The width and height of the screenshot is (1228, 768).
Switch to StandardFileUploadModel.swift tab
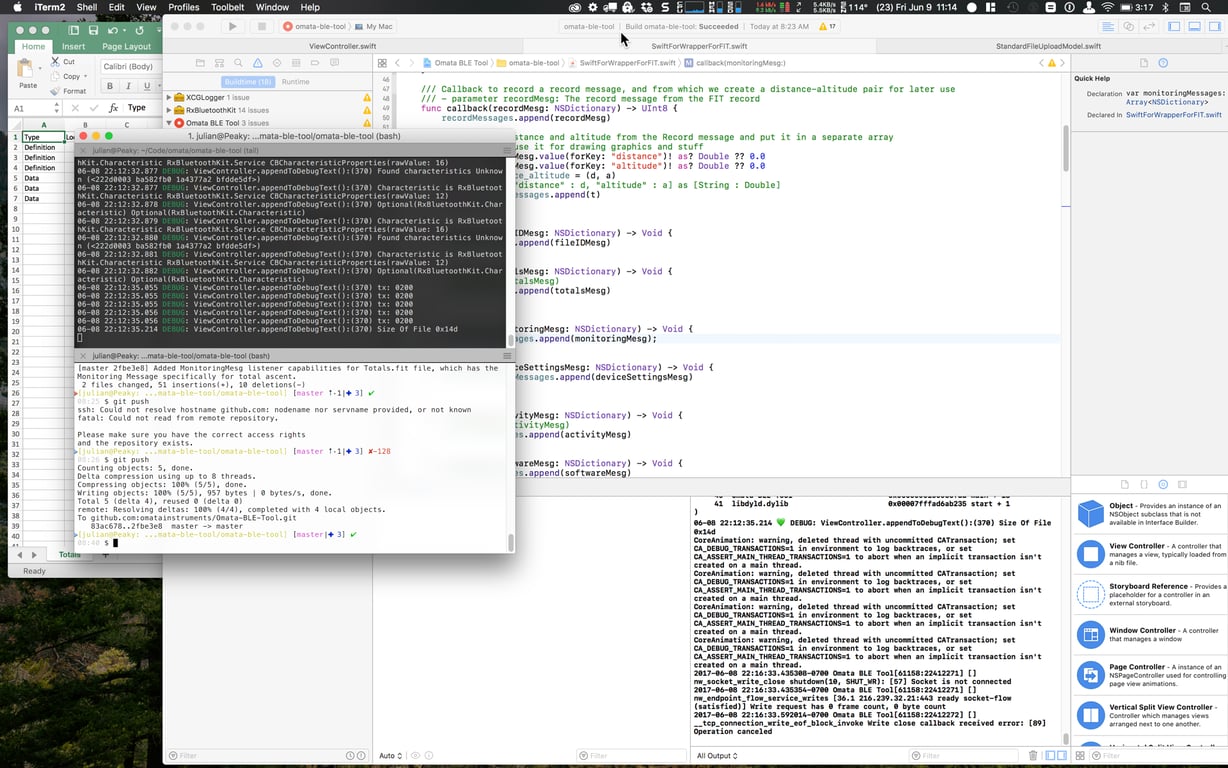(1048, 46)
